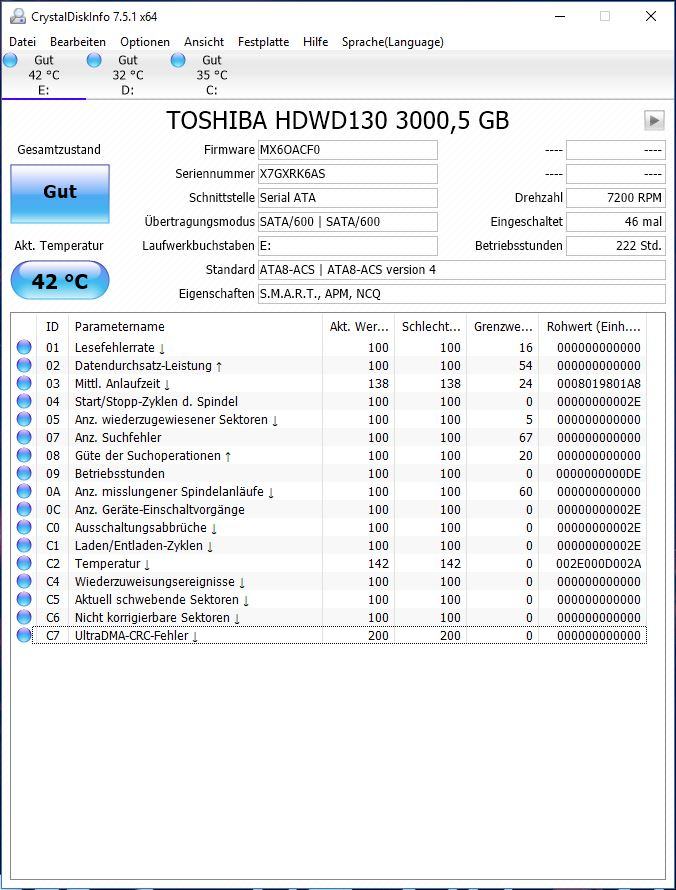The width and height of the screenshot is (676, 890).
Task: Open the Optionen menu
Action: coord(145,42)
